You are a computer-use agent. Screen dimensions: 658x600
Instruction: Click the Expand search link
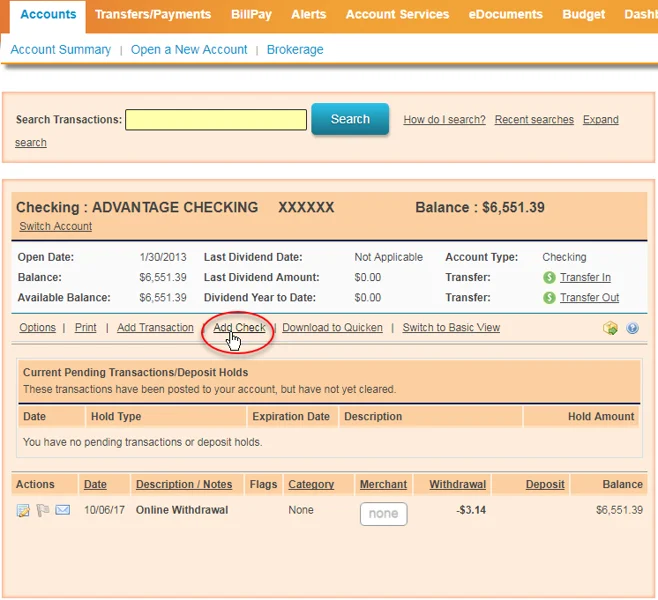click(x=601, y=120)
